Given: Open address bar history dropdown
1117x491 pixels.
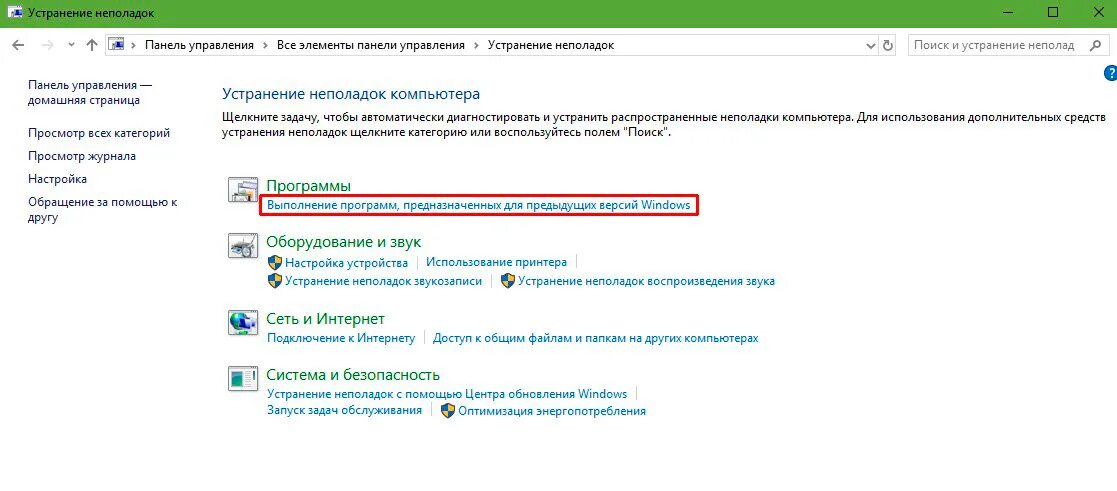Looking at the screenshot, I should coord(871,46).
